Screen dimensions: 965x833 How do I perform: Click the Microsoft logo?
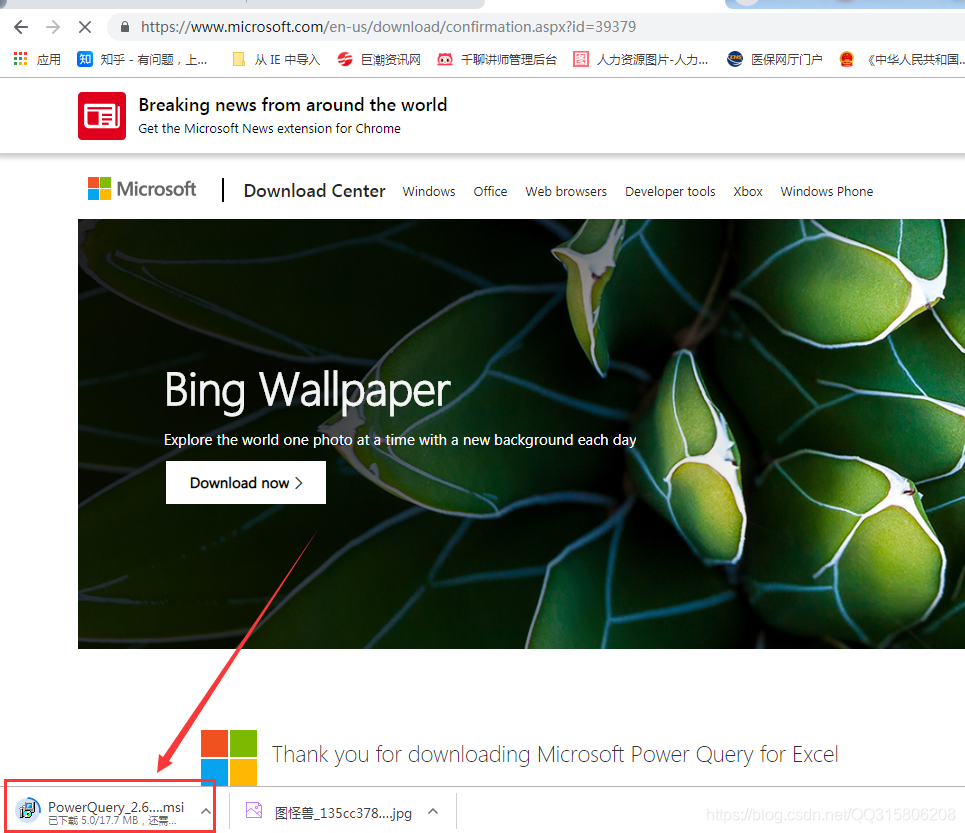[x=142, y=189]
